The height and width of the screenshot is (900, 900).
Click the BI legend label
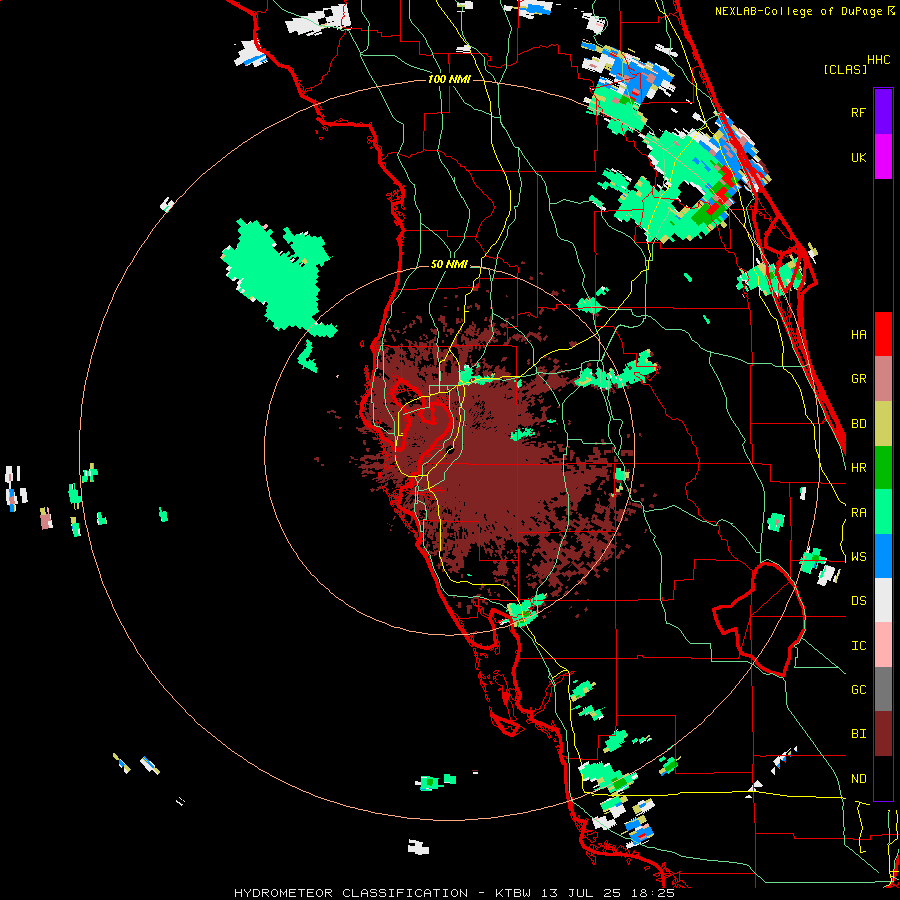click(858, 734)
